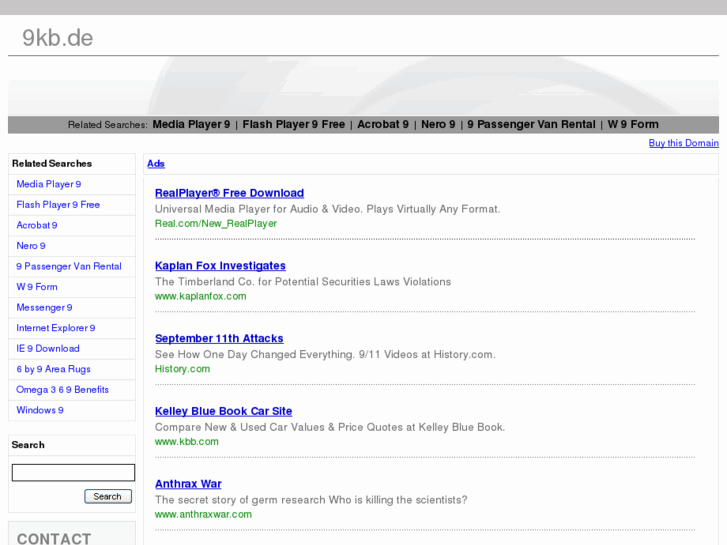727x545 pixels.
Task: Open the 9kb.de site title
Action: [57, 38]
